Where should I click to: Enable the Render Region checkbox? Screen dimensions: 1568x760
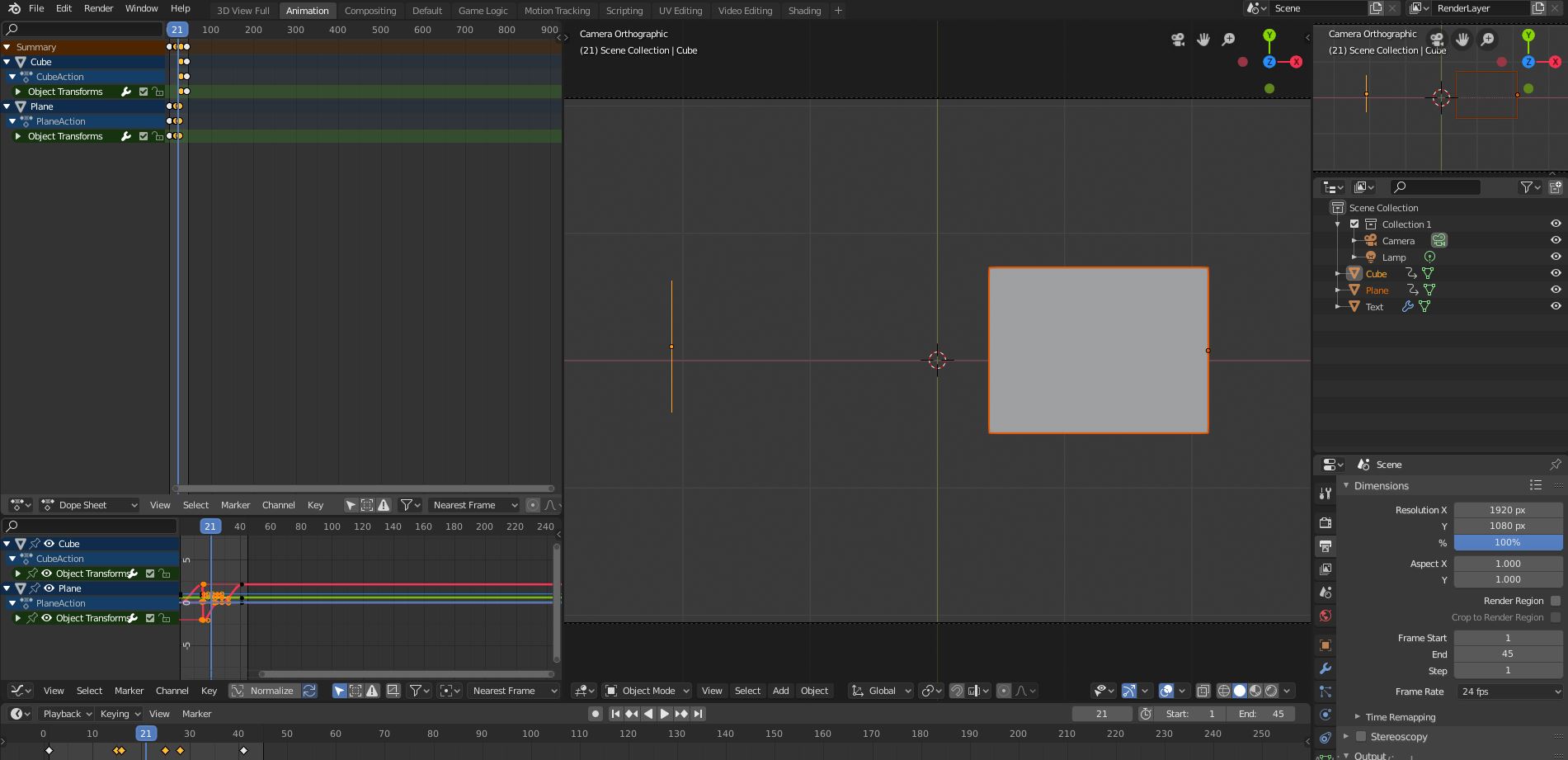pos(1555,601)
